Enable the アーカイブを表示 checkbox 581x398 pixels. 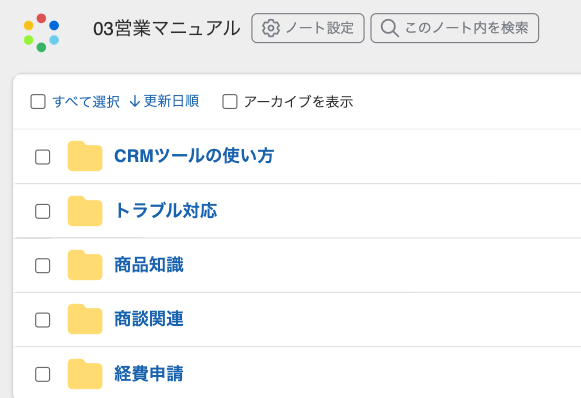pyautogui.click(x=230, y=102)
